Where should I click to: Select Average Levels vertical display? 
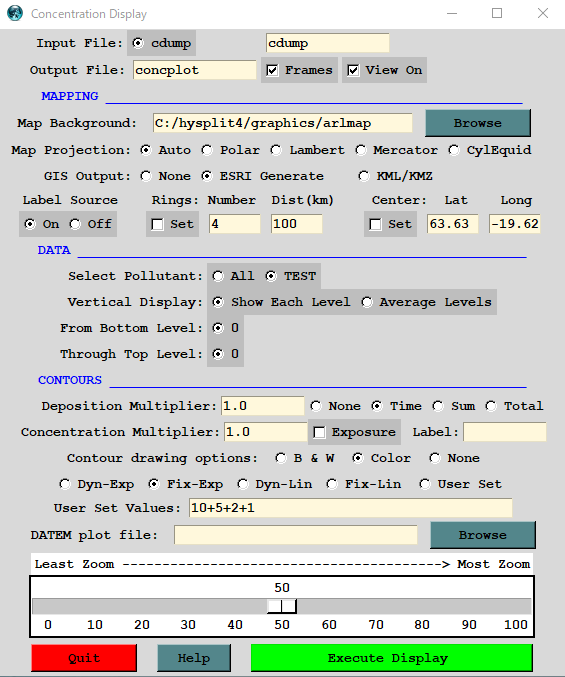pos(367,302)
